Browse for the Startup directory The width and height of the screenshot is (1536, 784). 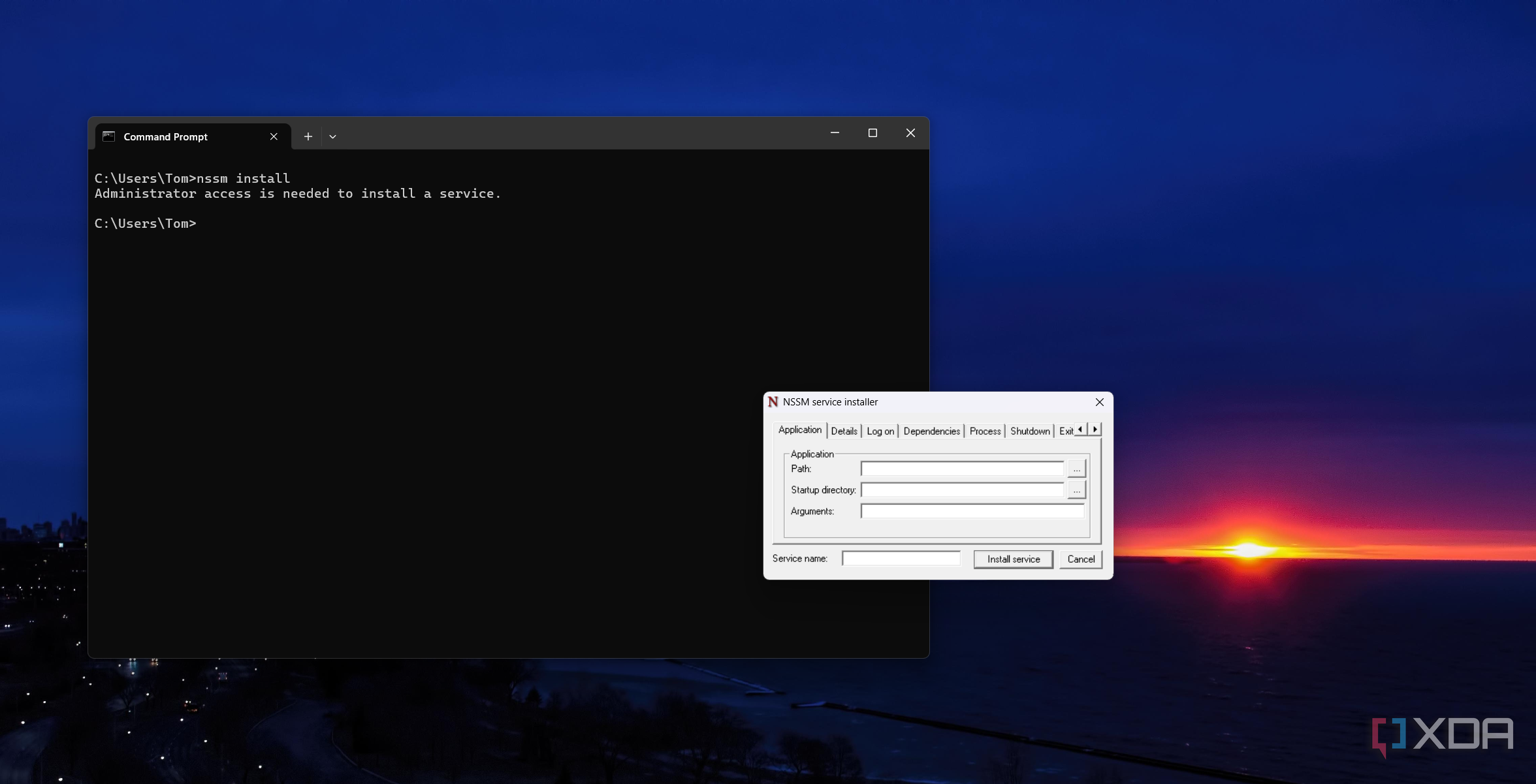click(1076, 490)
